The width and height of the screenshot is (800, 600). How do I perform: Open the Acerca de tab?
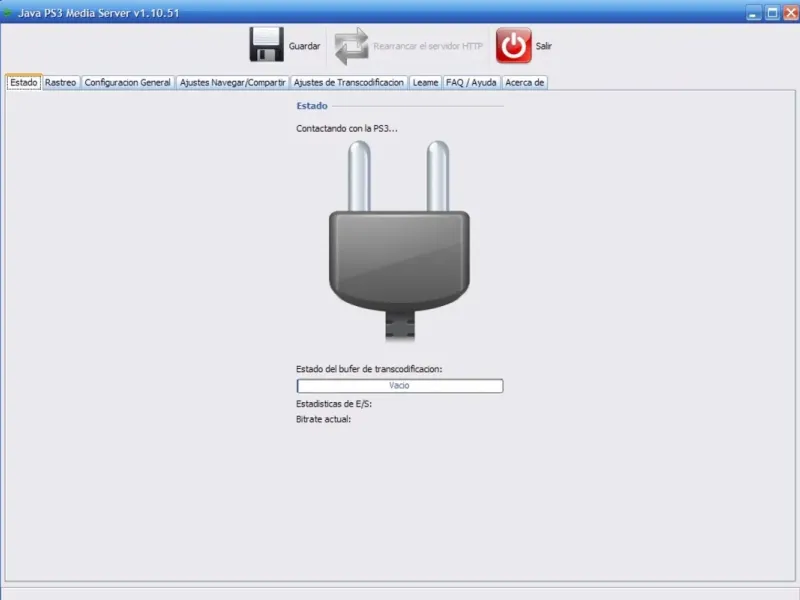tap(524, 82)
